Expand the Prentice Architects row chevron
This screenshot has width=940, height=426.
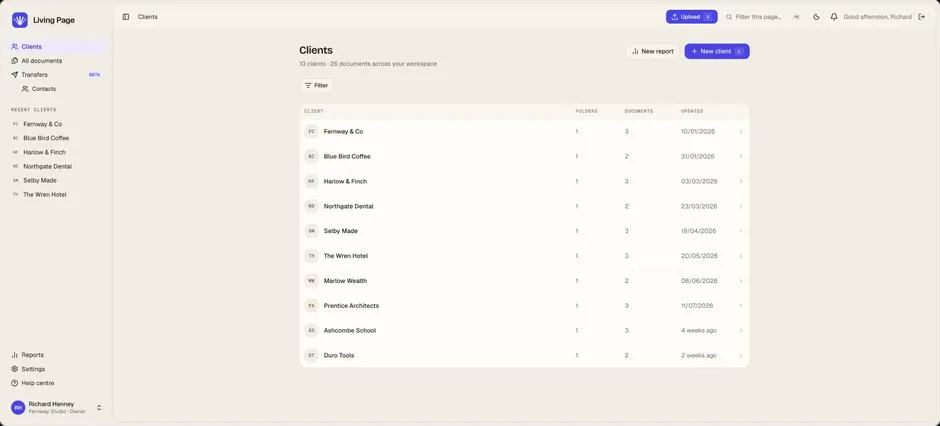(740, 306)
